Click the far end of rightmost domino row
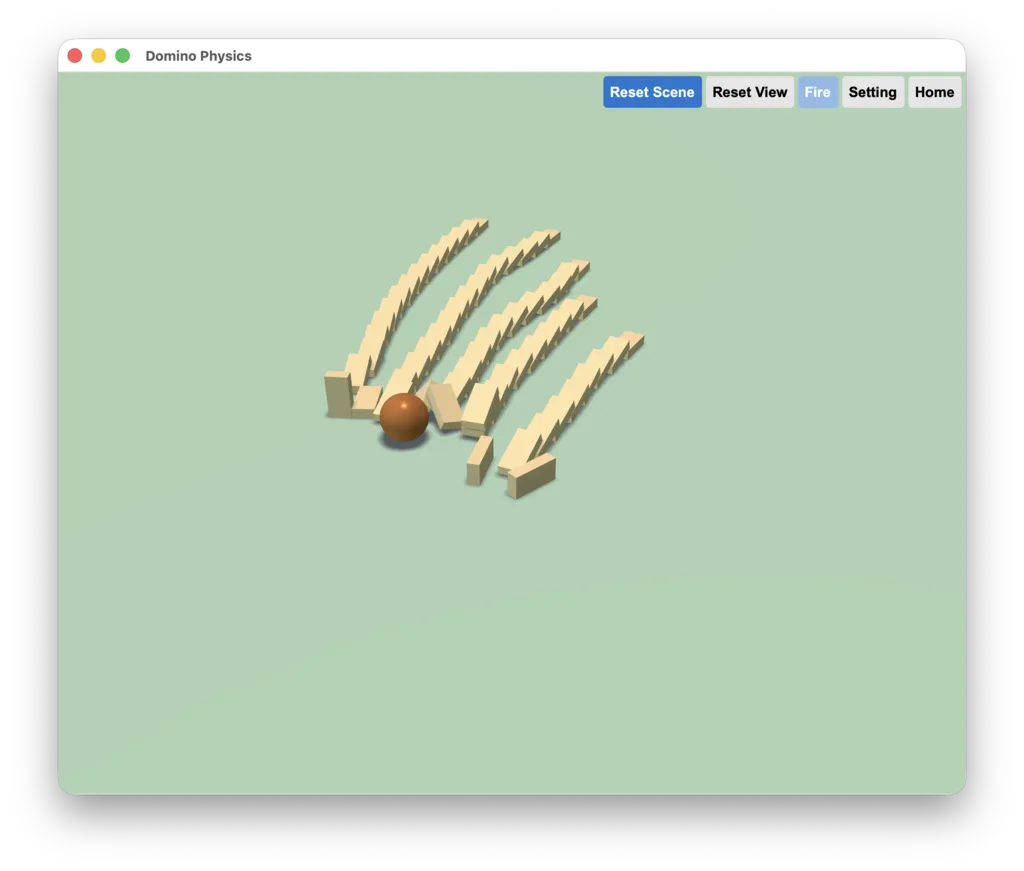1024x871 pixels. tap(632, 340)
